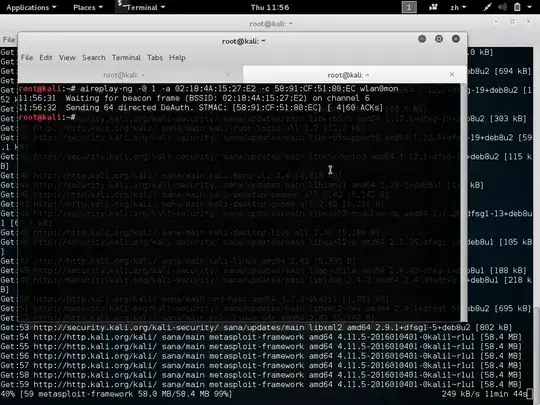Close the background terminal window
The image size is (540, 405).
pyautogui.click(x=529, y=22)
